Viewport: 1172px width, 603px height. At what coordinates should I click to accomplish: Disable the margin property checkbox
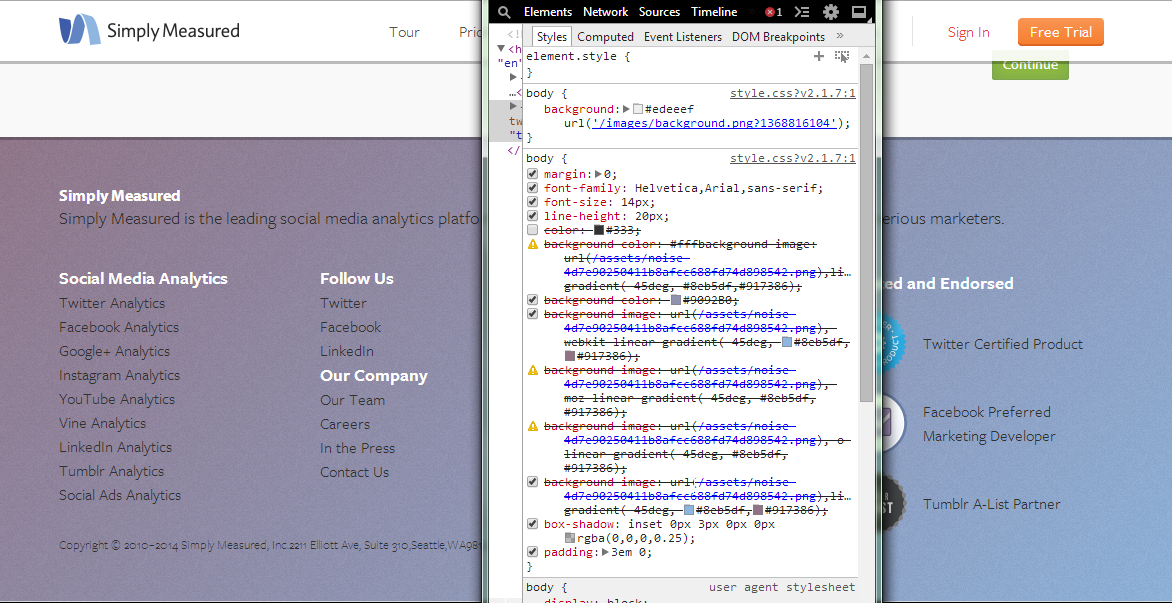pyautogui.click(x=532, y=174)
